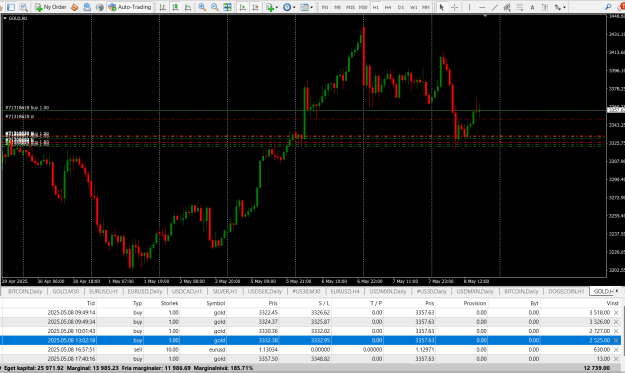Open the Data Window magnifier icon

tap(24, 7)
